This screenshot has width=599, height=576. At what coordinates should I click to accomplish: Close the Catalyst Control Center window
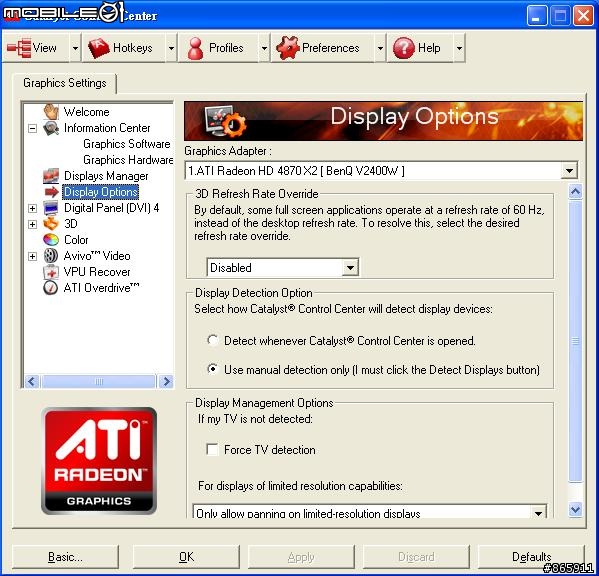(583, 16)
